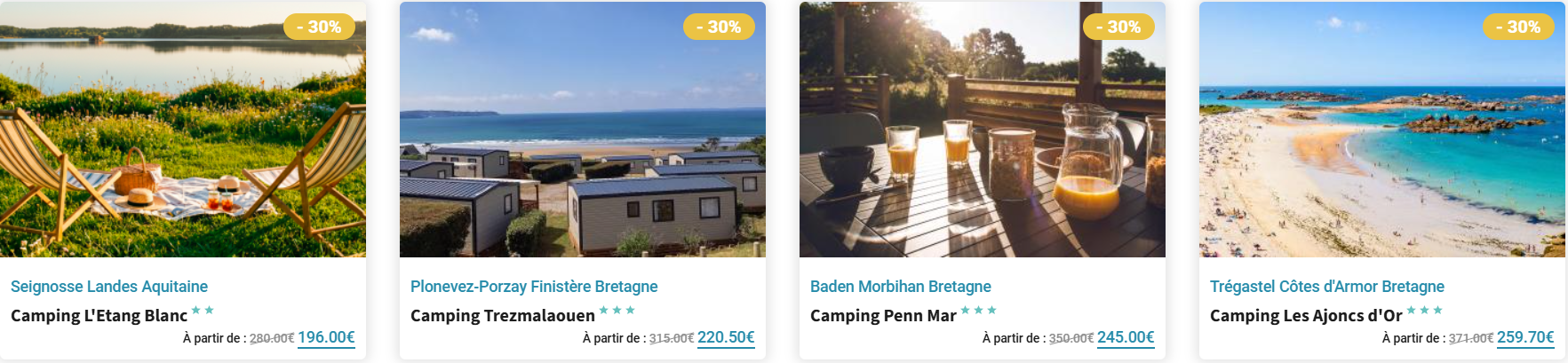Click the 259.70€ discounted price

point(1525,337)
